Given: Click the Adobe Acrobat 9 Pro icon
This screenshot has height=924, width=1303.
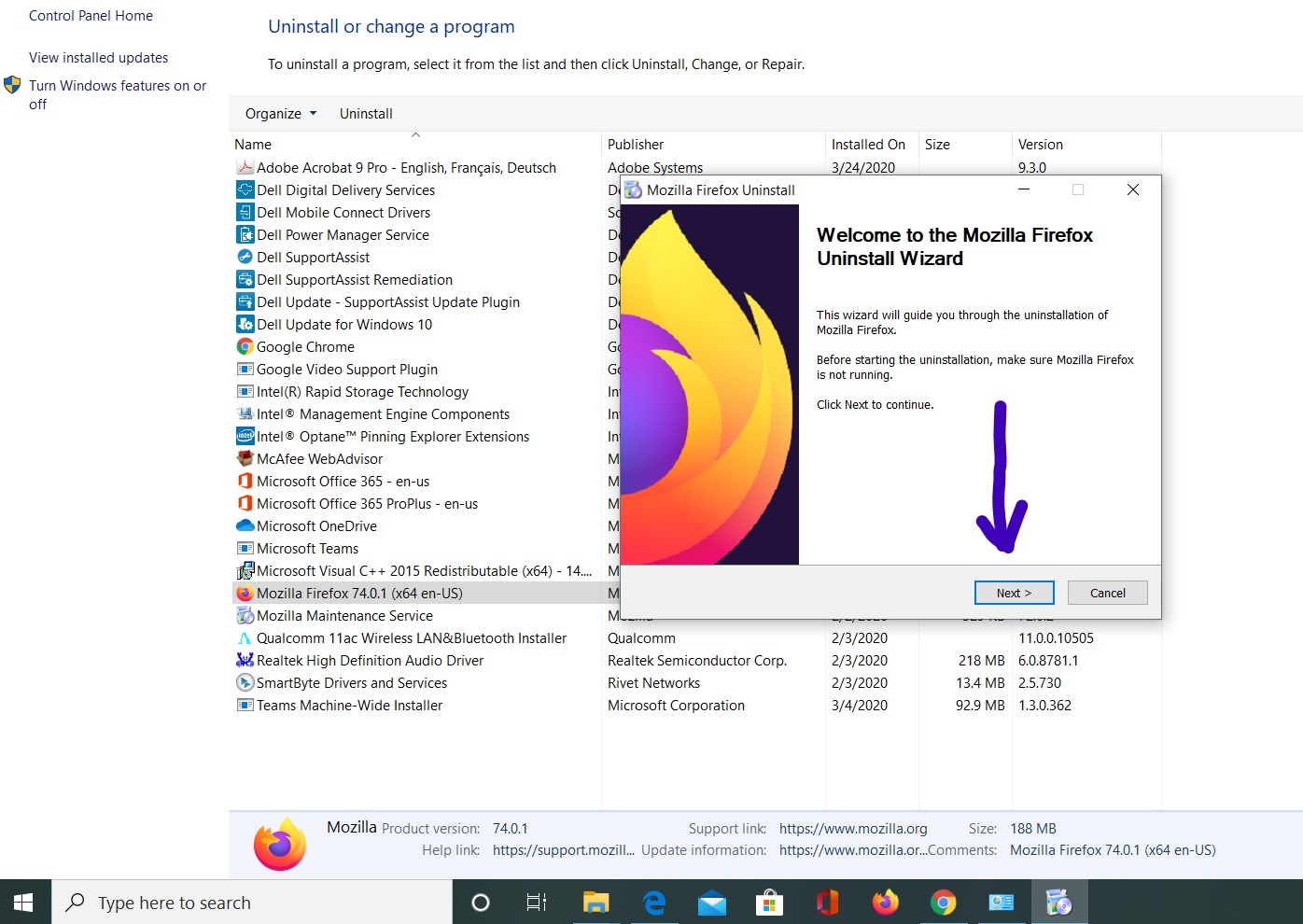Looking at the screenshot, I should (x=245, y=167).
